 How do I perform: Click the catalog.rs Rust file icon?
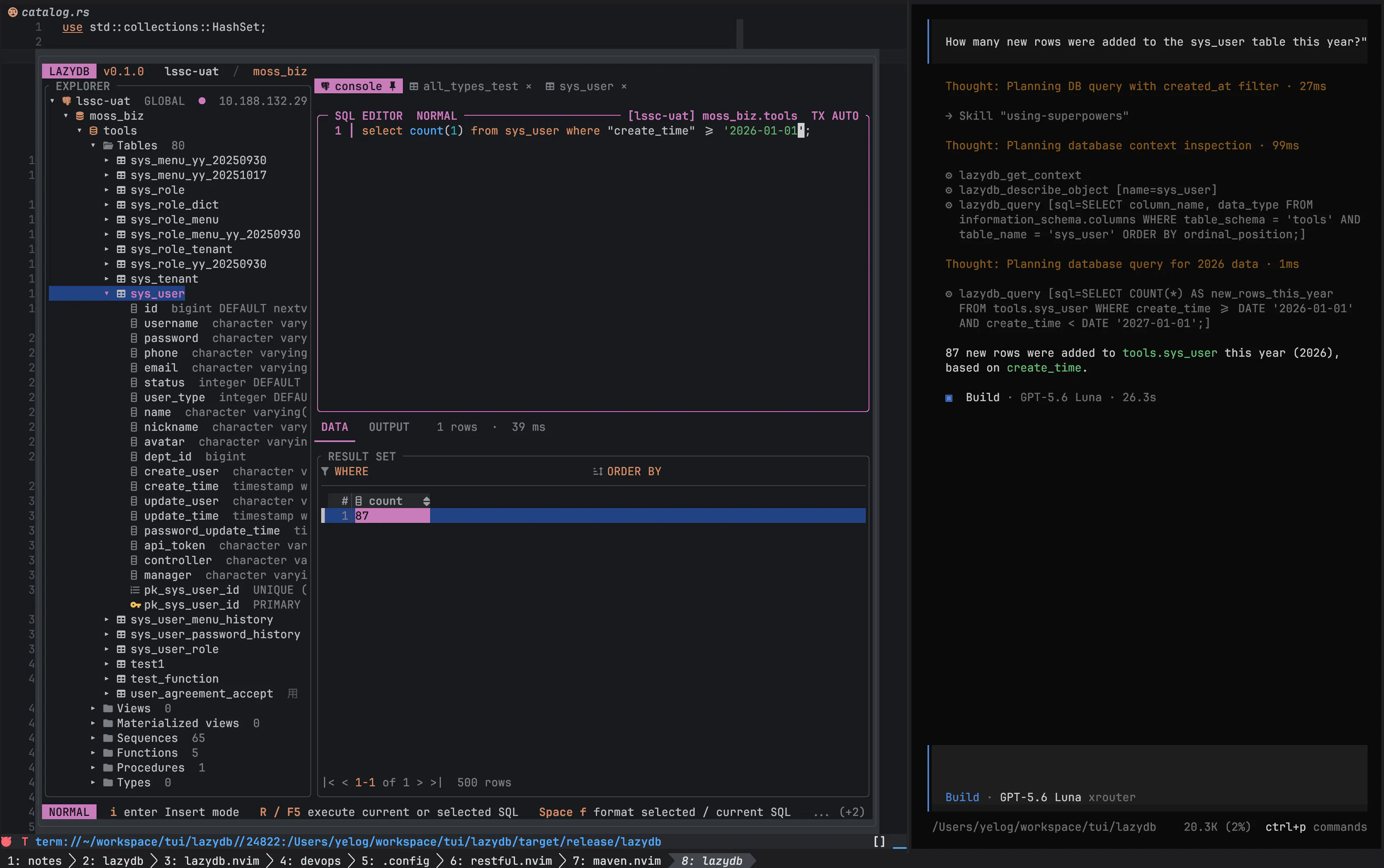click(13, 12)
